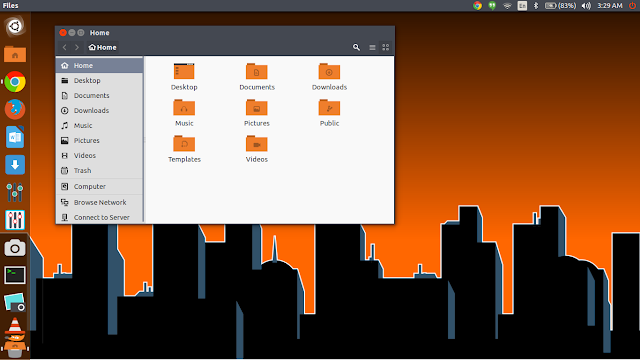Screen dimensions: 640x360
Task: Open the keyboard layout indicator
Action: tap(522, 6)
